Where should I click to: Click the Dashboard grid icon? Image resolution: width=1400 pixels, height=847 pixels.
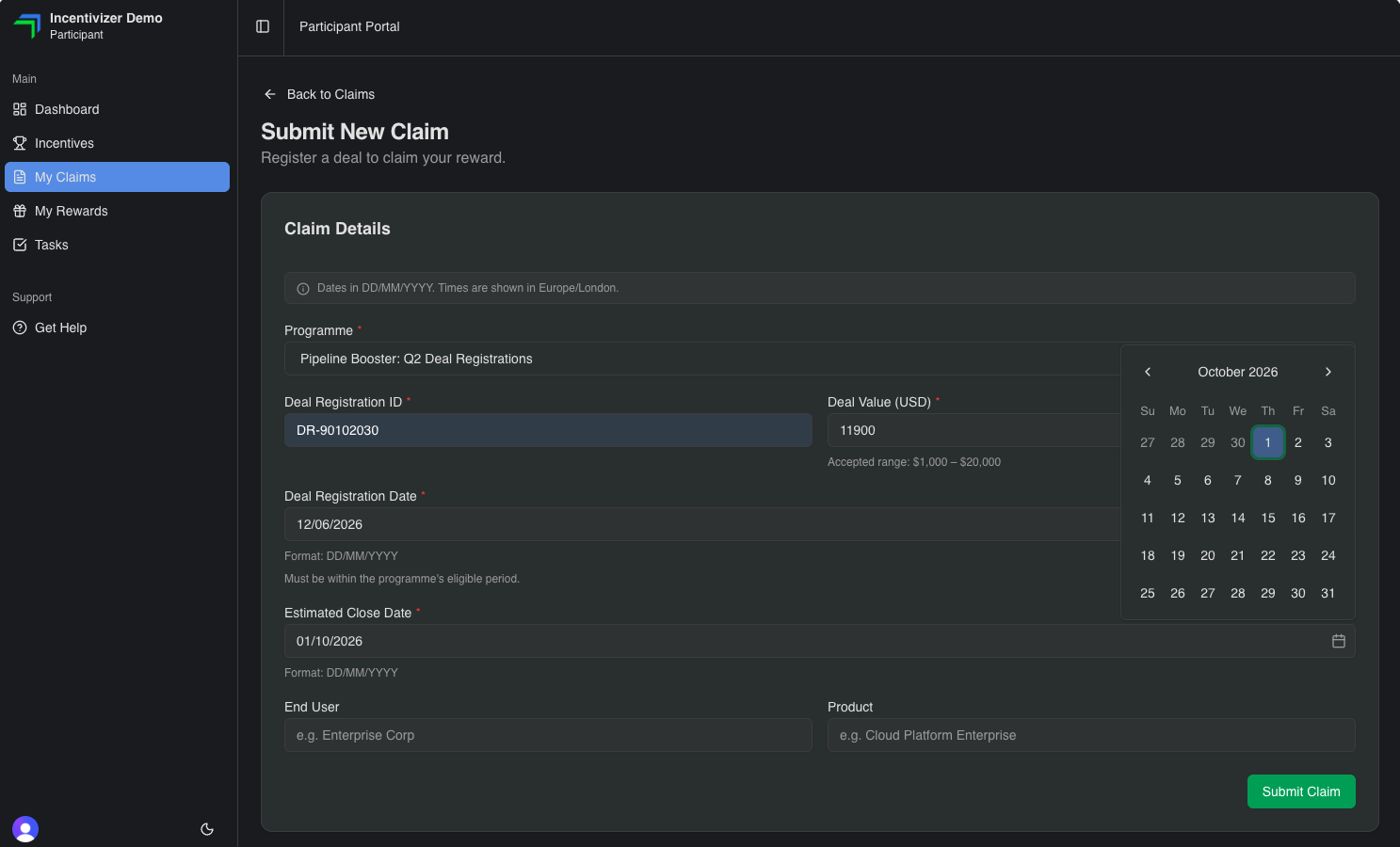tap(20, 109)
